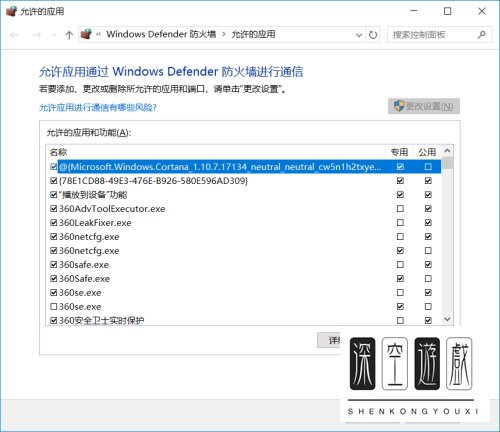Click the search magnifier icon
Viewport: 500px width, 432px height.
point(481,34)
